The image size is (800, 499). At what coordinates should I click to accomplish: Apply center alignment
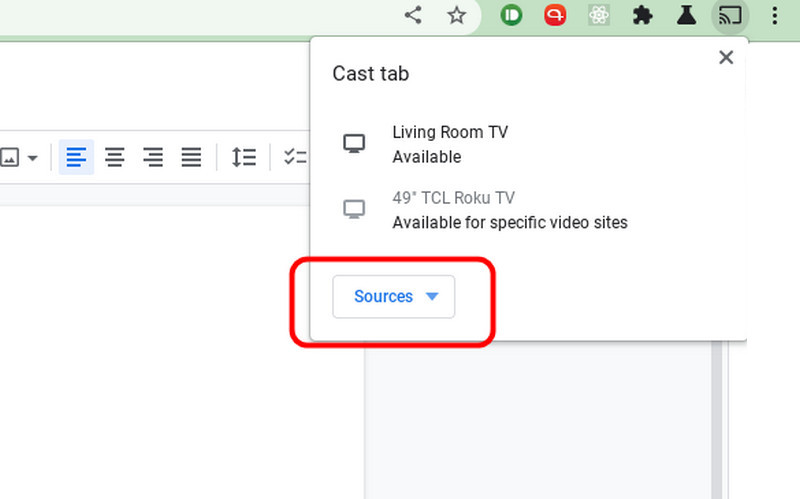pos(115,157)
